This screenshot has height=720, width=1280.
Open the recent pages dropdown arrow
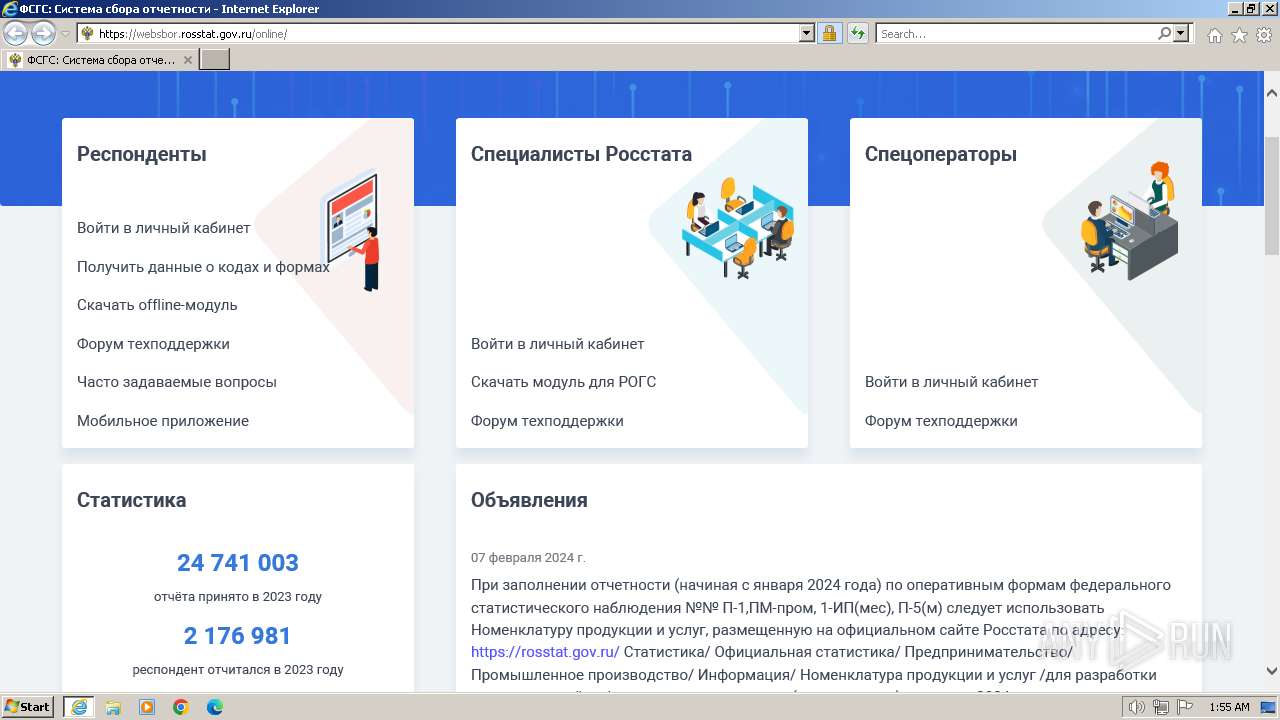tap(65, 34)
